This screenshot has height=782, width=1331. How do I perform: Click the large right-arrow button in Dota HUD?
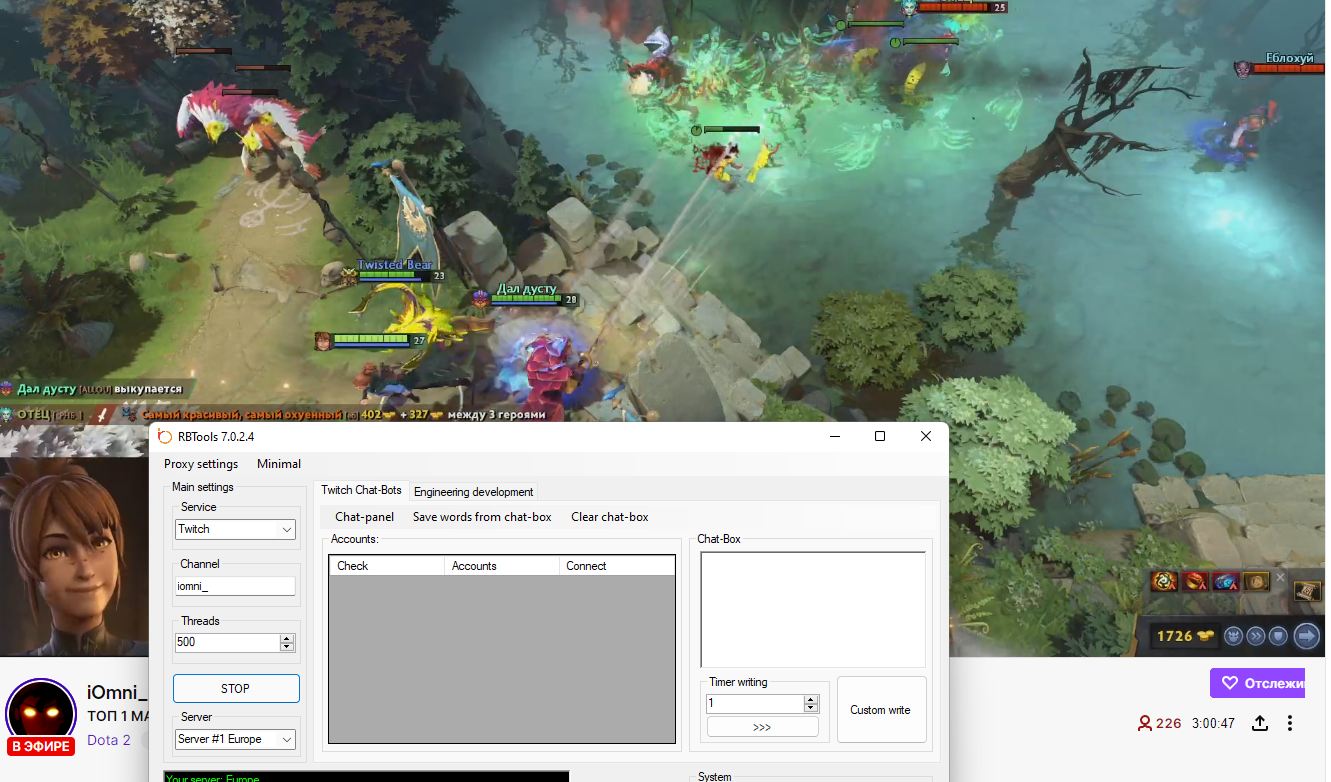click(1306, 635)
